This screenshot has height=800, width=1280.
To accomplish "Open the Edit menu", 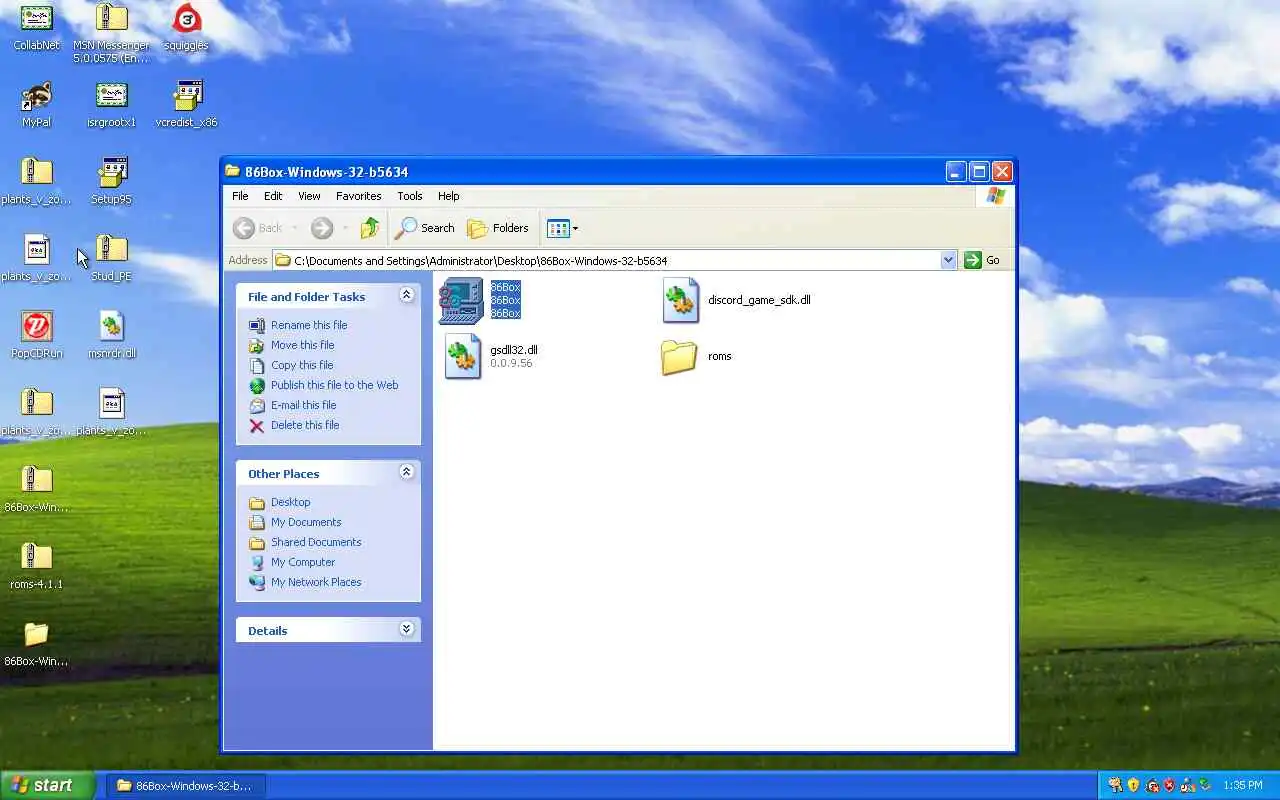I will pyautogui.click(x=273, y=196).
